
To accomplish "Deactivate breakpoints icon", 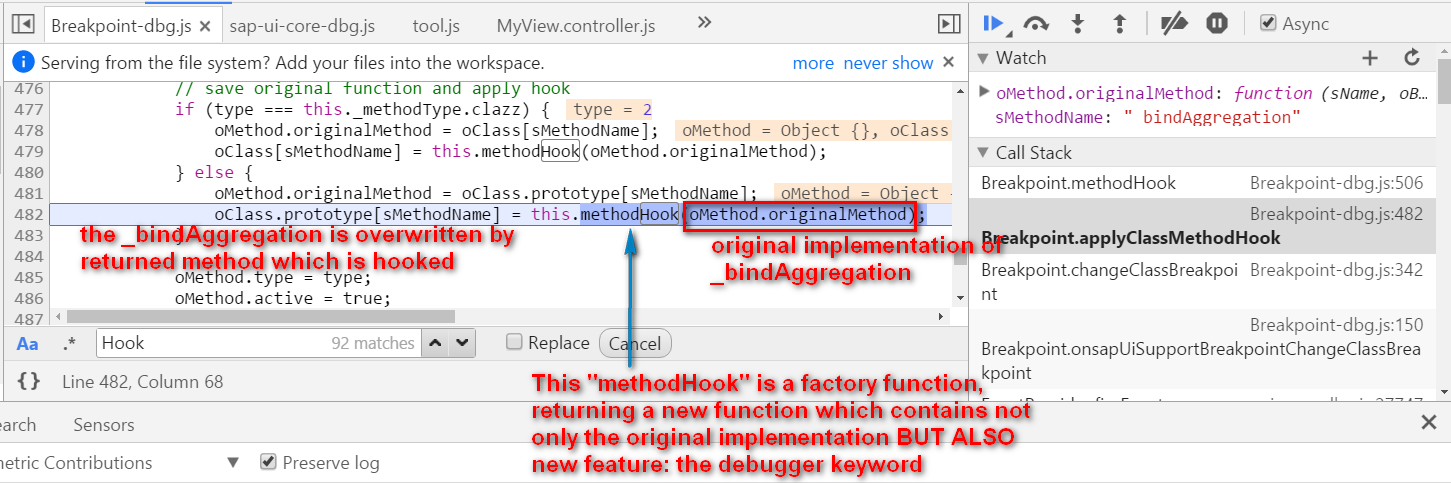I will 1174,23.
